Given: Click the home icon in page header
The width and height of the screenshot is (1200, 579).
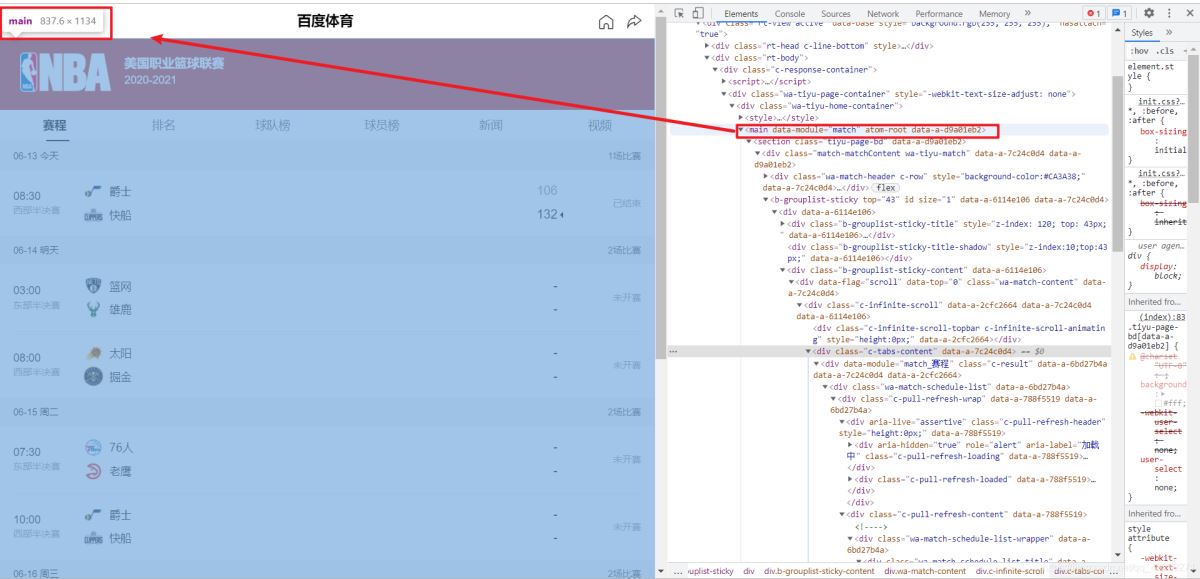Looking at the screenshot, I should tap(606, 22).
